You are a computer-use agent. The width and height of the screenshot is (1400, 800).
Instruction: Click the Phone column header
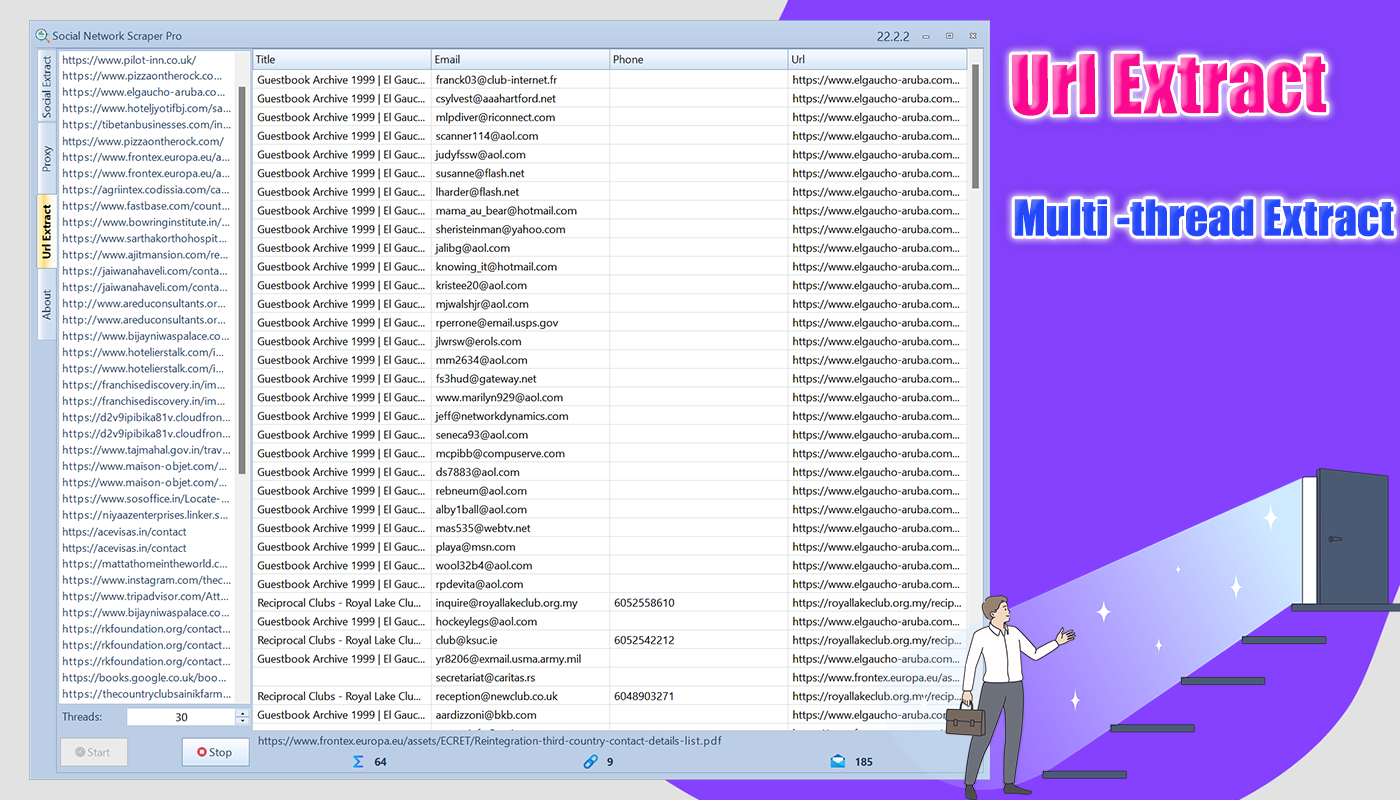coord(698,58)
